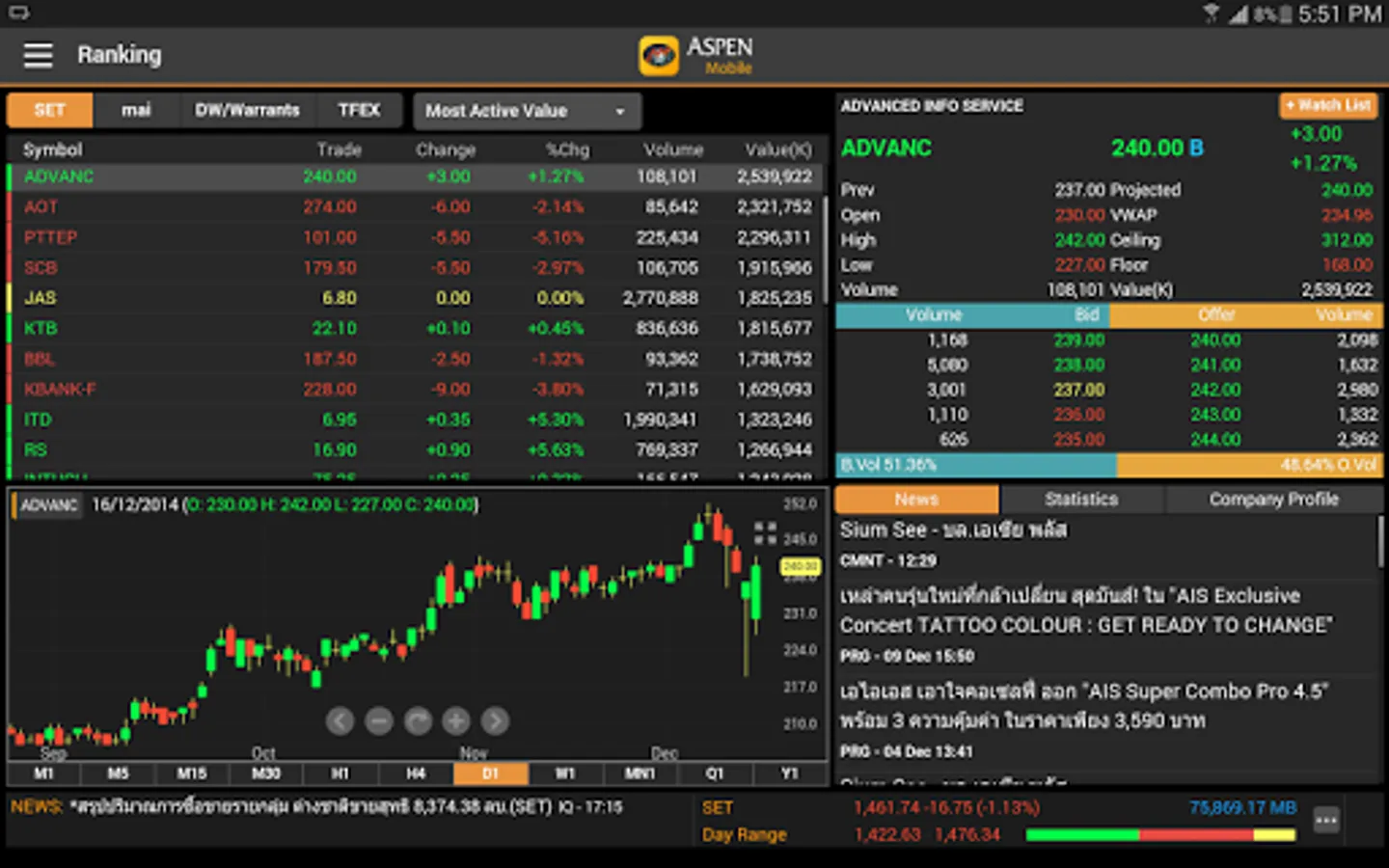Select the KTB stock row
1389x868 pixels.
click(x=417, y=328)
